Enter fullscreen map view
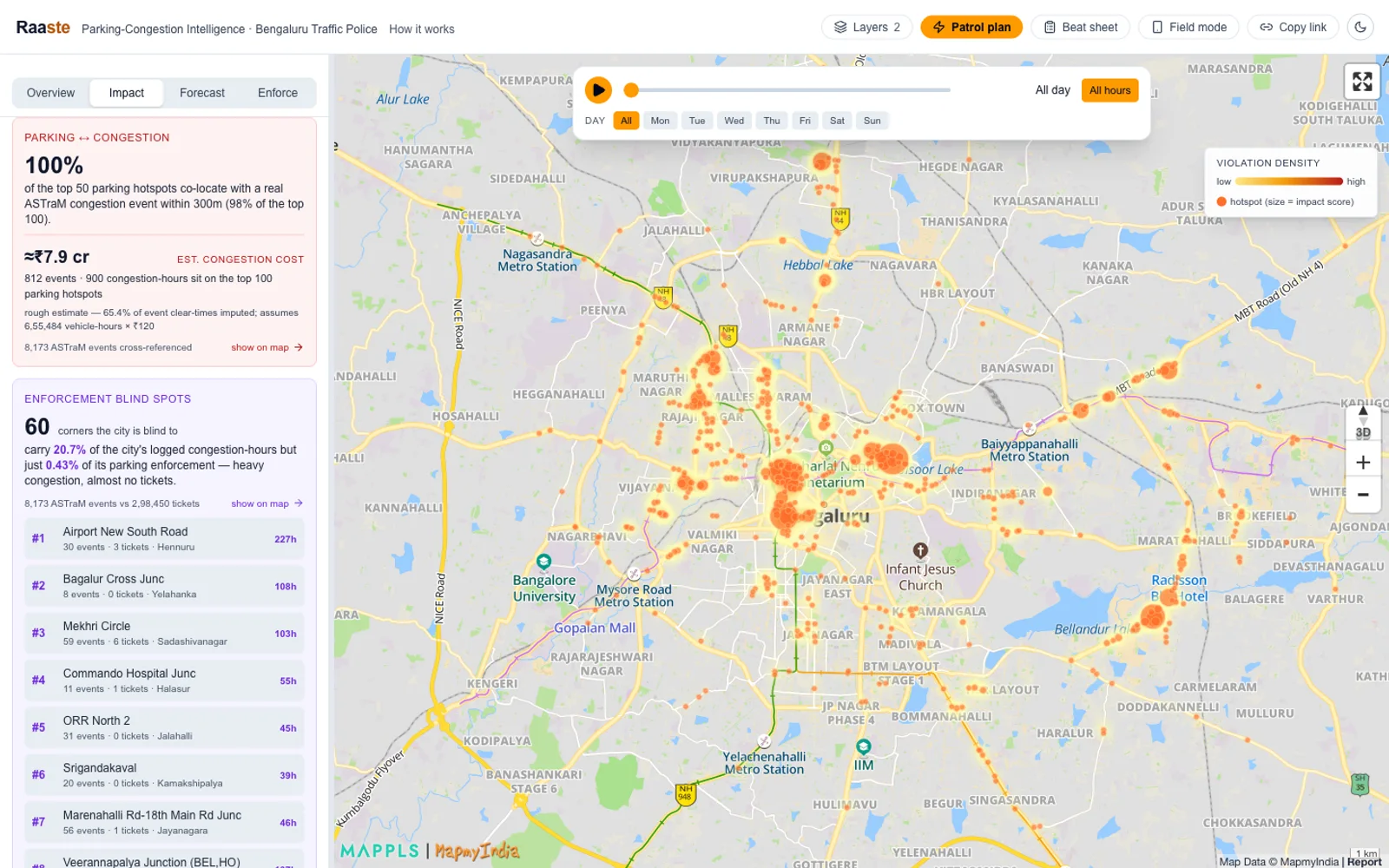The width and height of the screenshot is (1389, 868). (1362, 82)
